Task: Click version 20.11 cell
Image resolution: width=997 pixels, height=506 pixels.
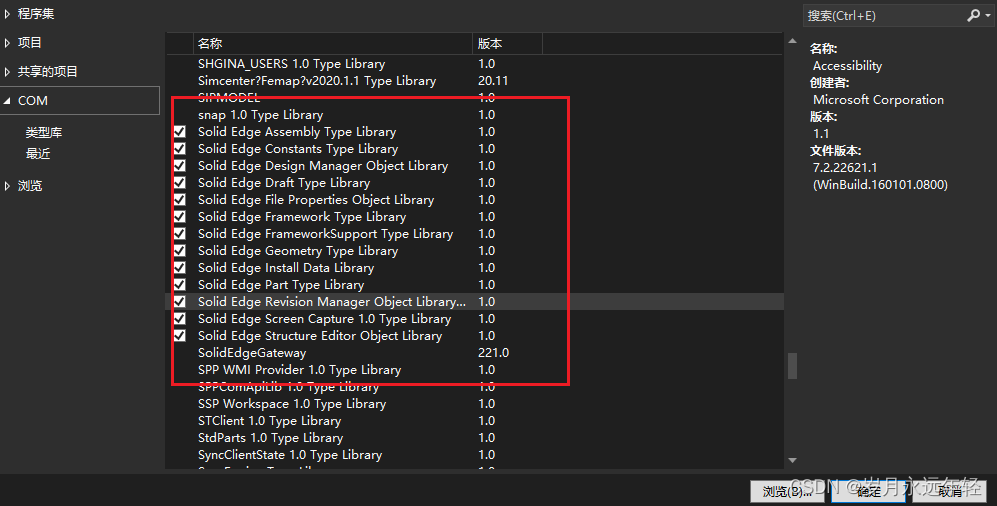Action: click(x=493, y=81)
